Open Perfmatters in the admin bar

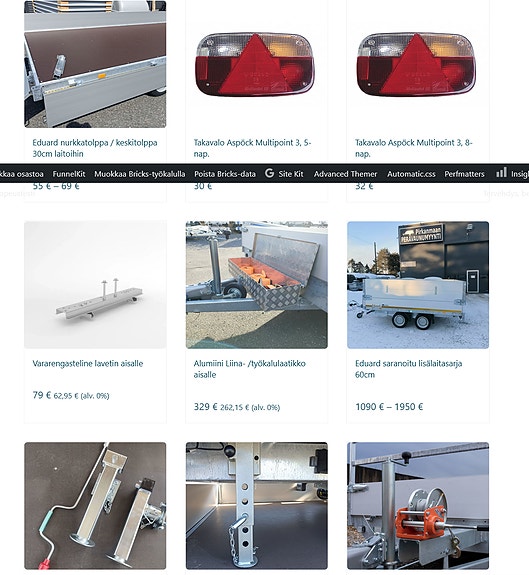(464, 174)
